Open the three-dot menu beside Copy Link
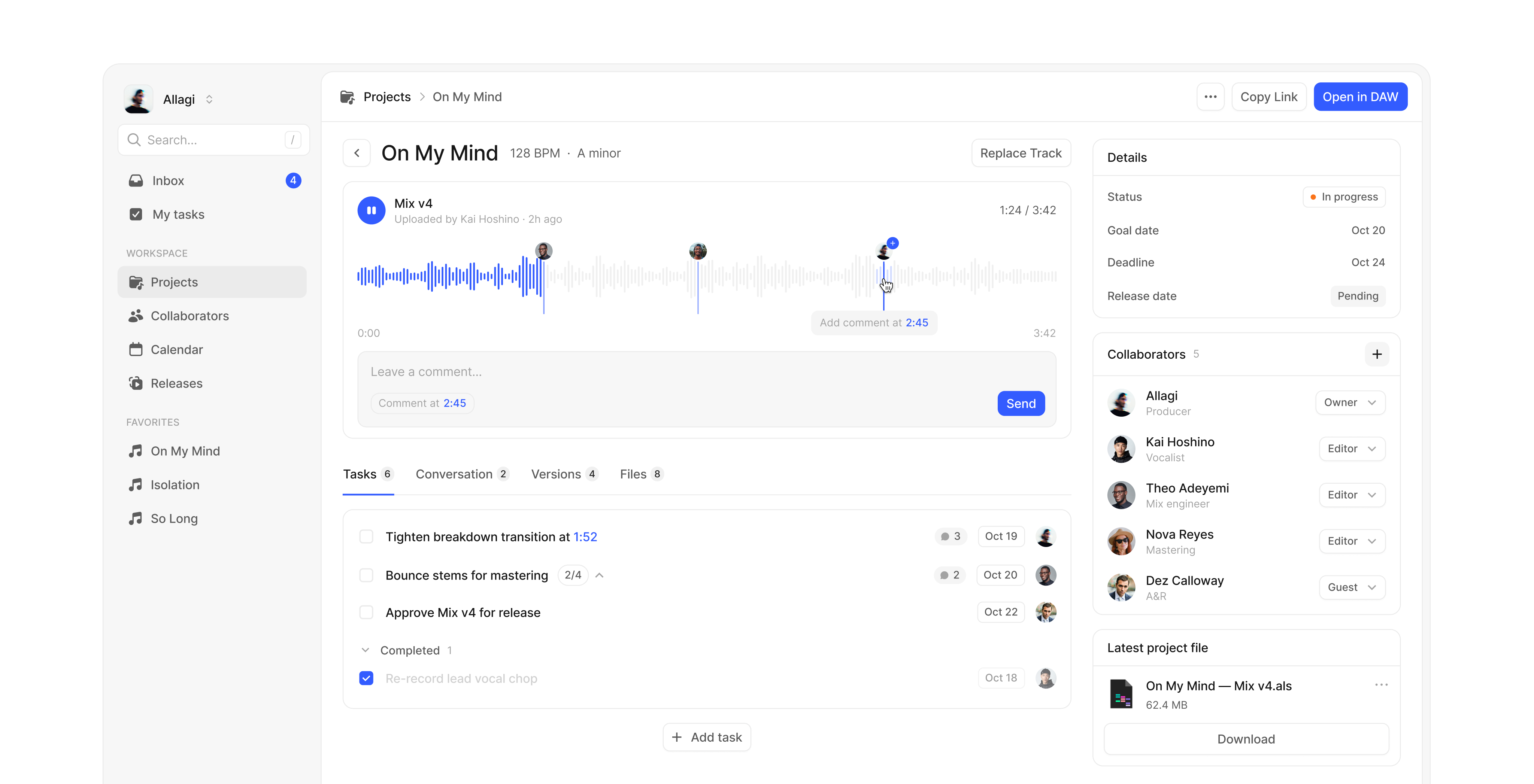The width and height of the screenshot is (1534, 784). coord(1210,97)
